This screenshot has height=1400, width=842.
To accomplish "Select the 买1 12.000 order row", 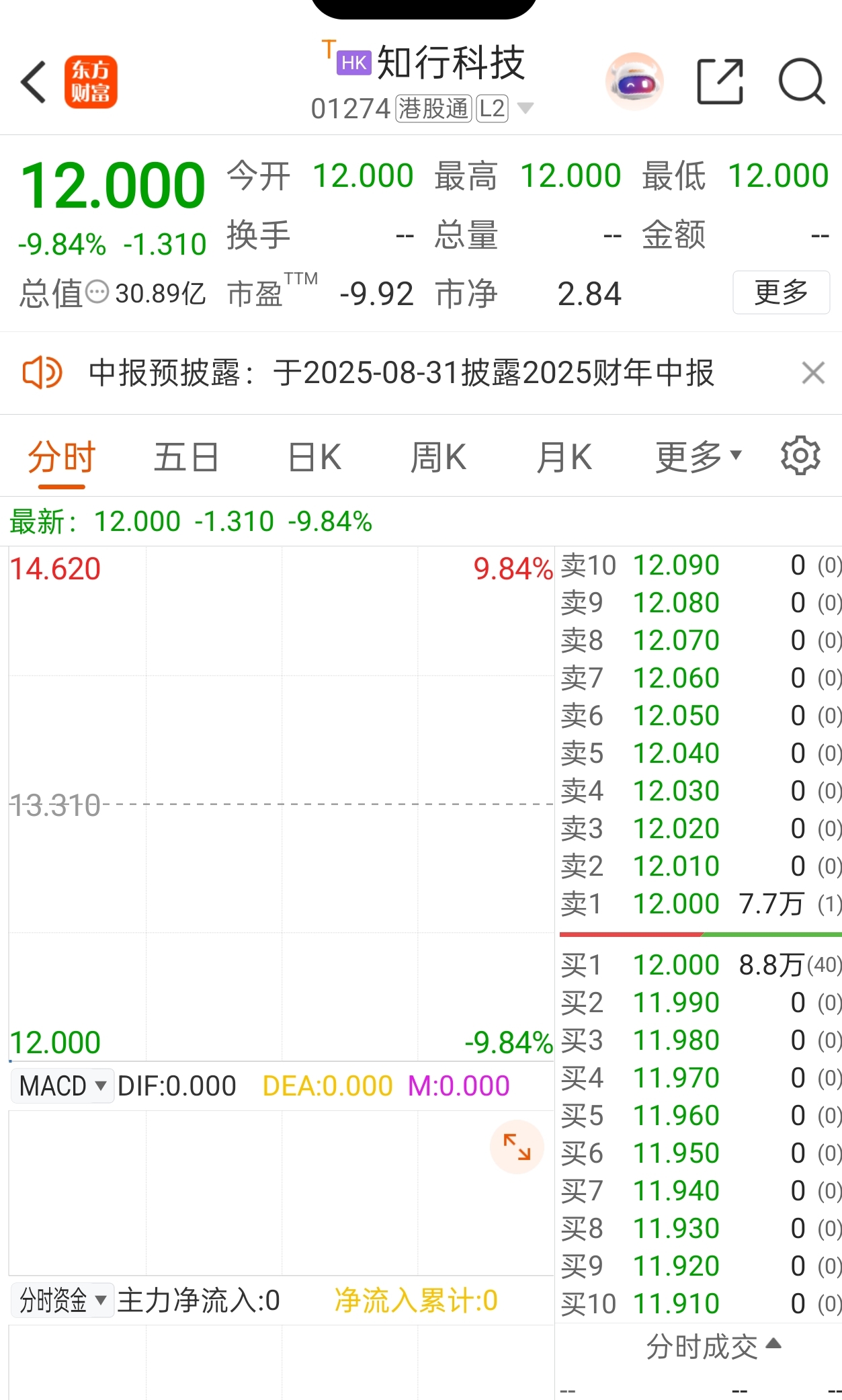I will 701,965.
